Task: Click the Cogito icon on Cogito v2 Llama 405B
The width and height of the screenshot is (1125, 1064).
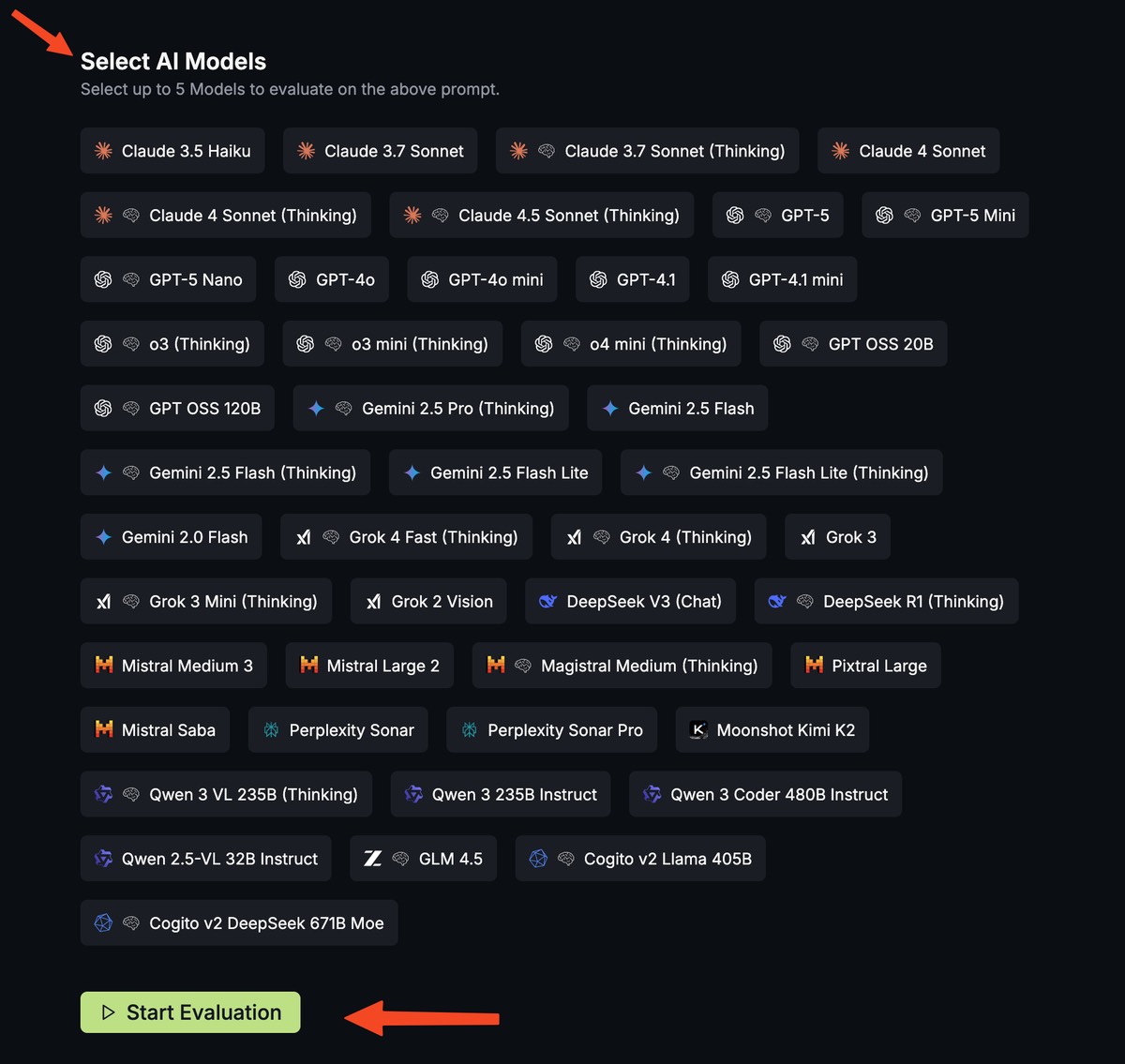Action: (538, 858)
